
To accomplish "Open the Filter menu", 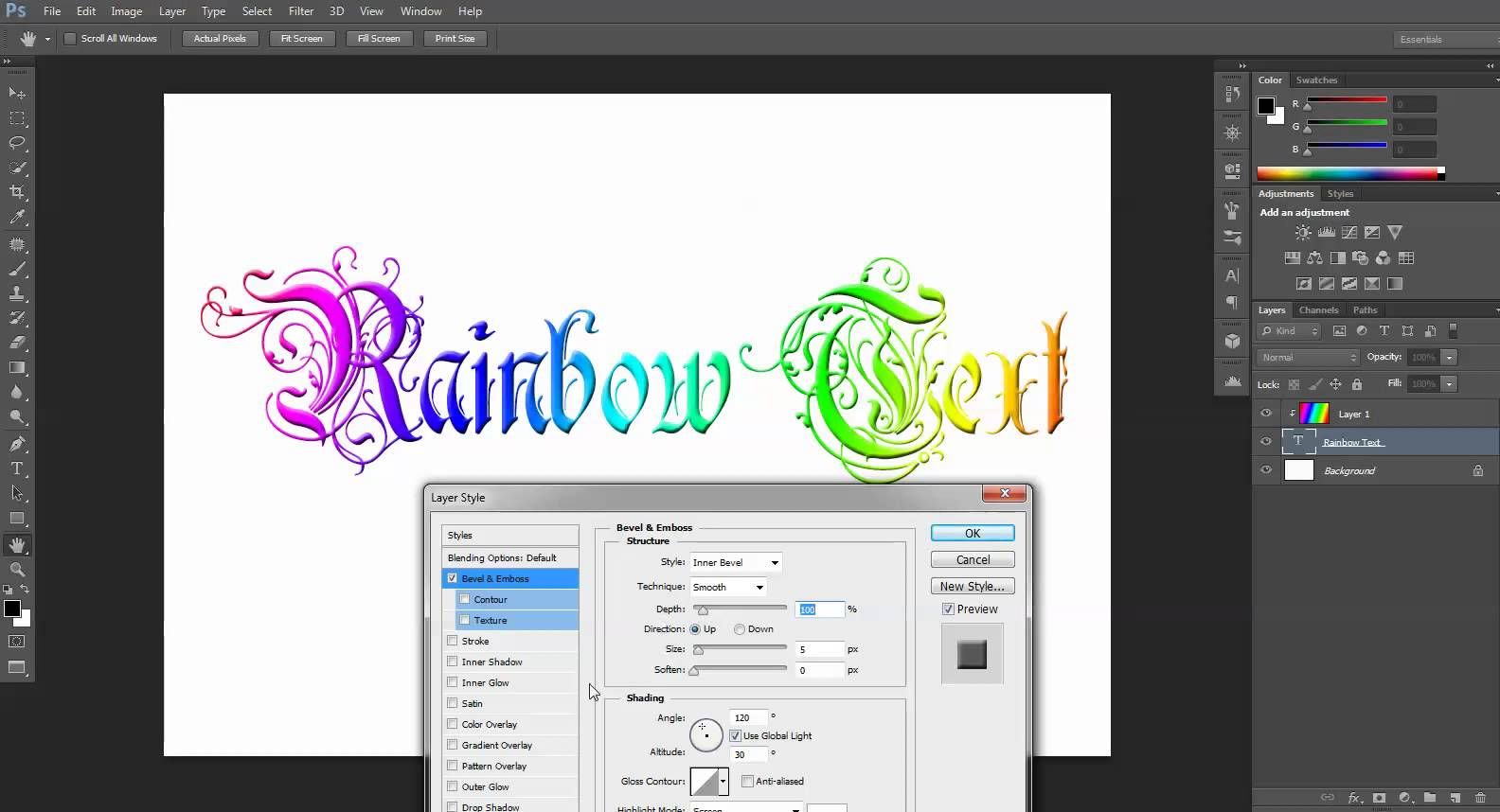I will tap(301, 11).
